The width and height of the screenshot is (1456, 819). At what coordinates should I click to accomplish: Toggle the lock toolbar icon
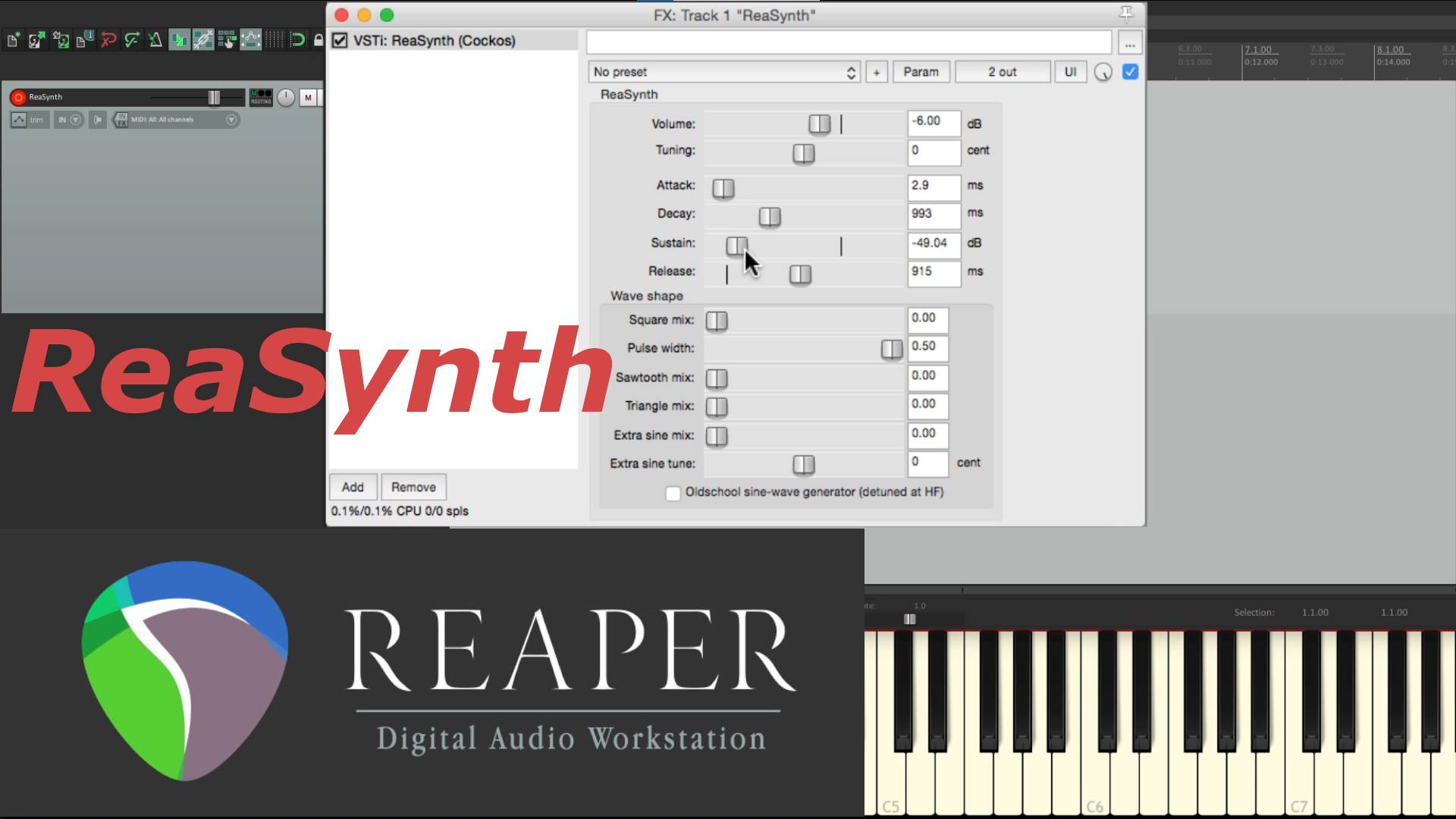click(x=318, y=39)
